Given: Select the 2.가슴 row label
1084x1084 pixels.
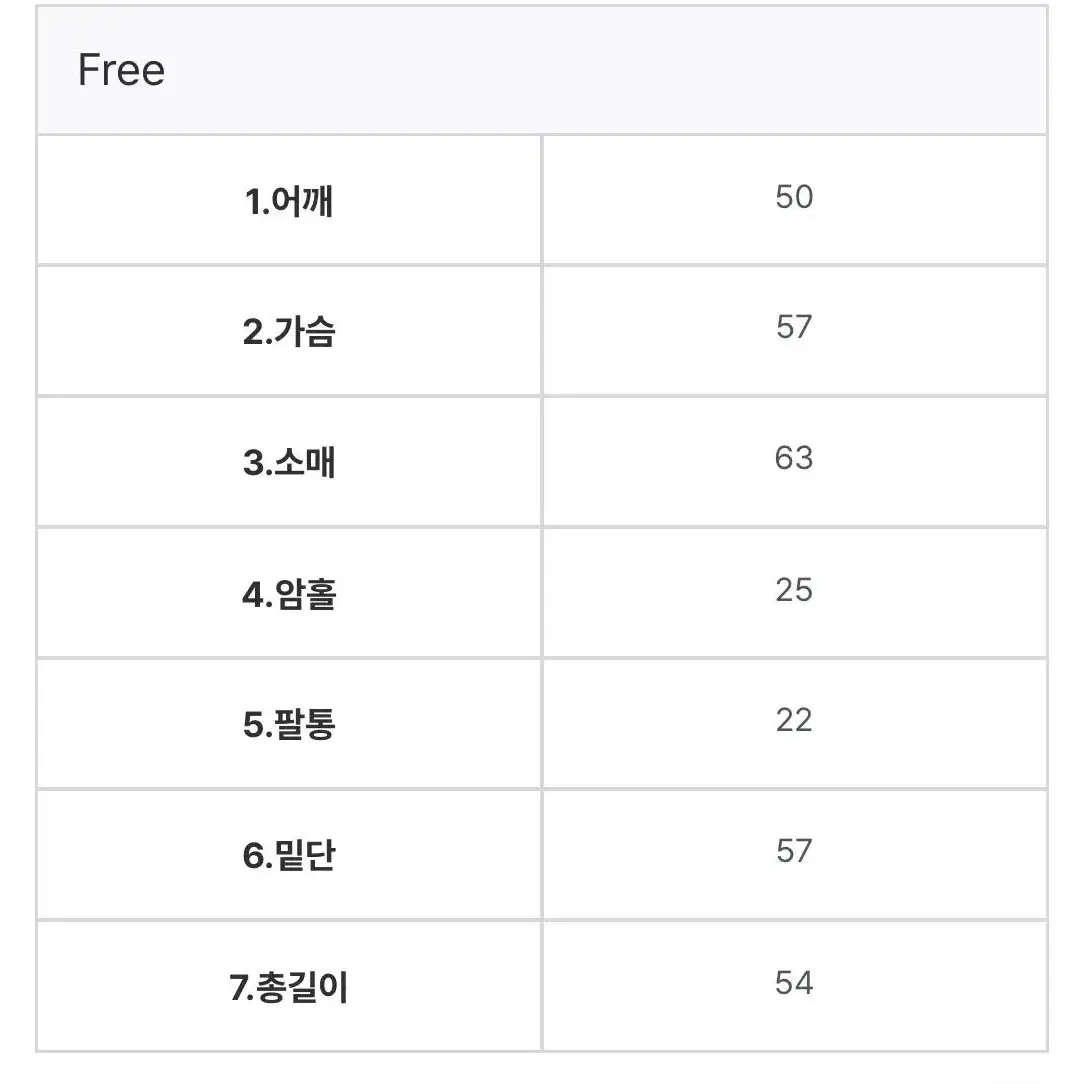Looking at the screenshot, I should coord(289,331).
